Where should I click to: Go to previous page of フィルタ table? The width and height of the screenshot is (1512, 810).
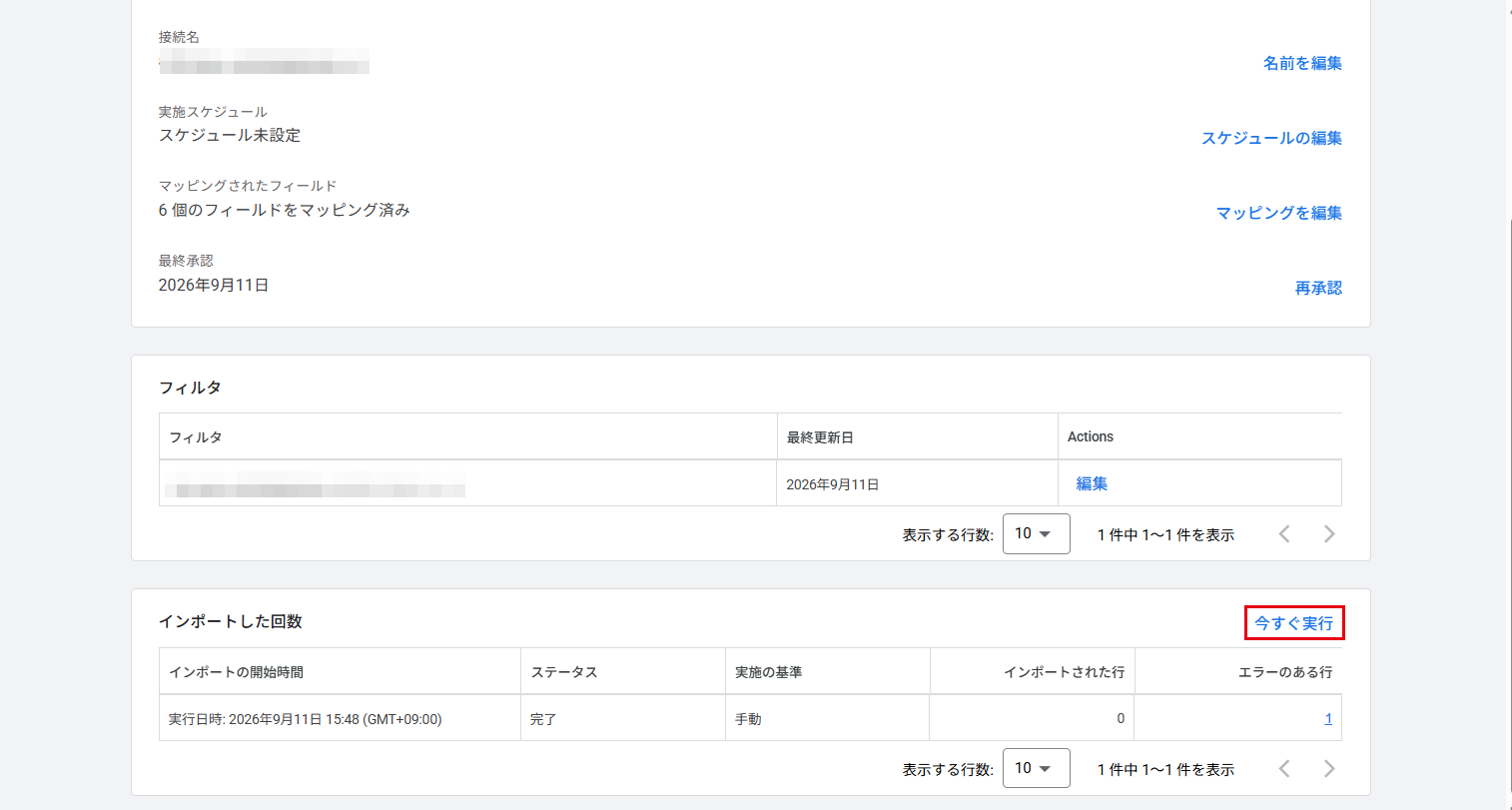pos(1284,534)
